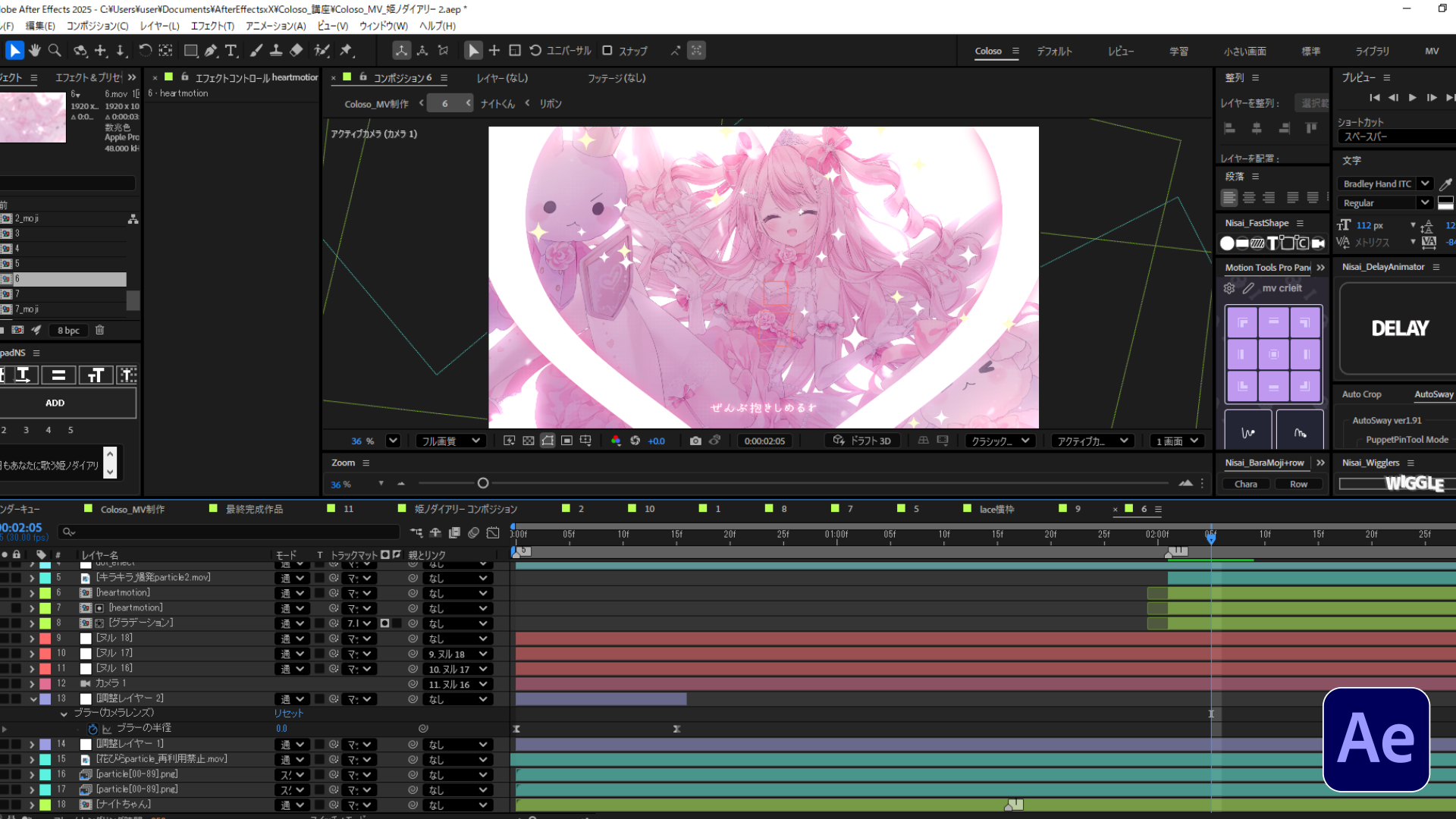The image size is (1456, 819).
Task: Click the graph editor icon in timeline
Action: click(x=493, y=533)
